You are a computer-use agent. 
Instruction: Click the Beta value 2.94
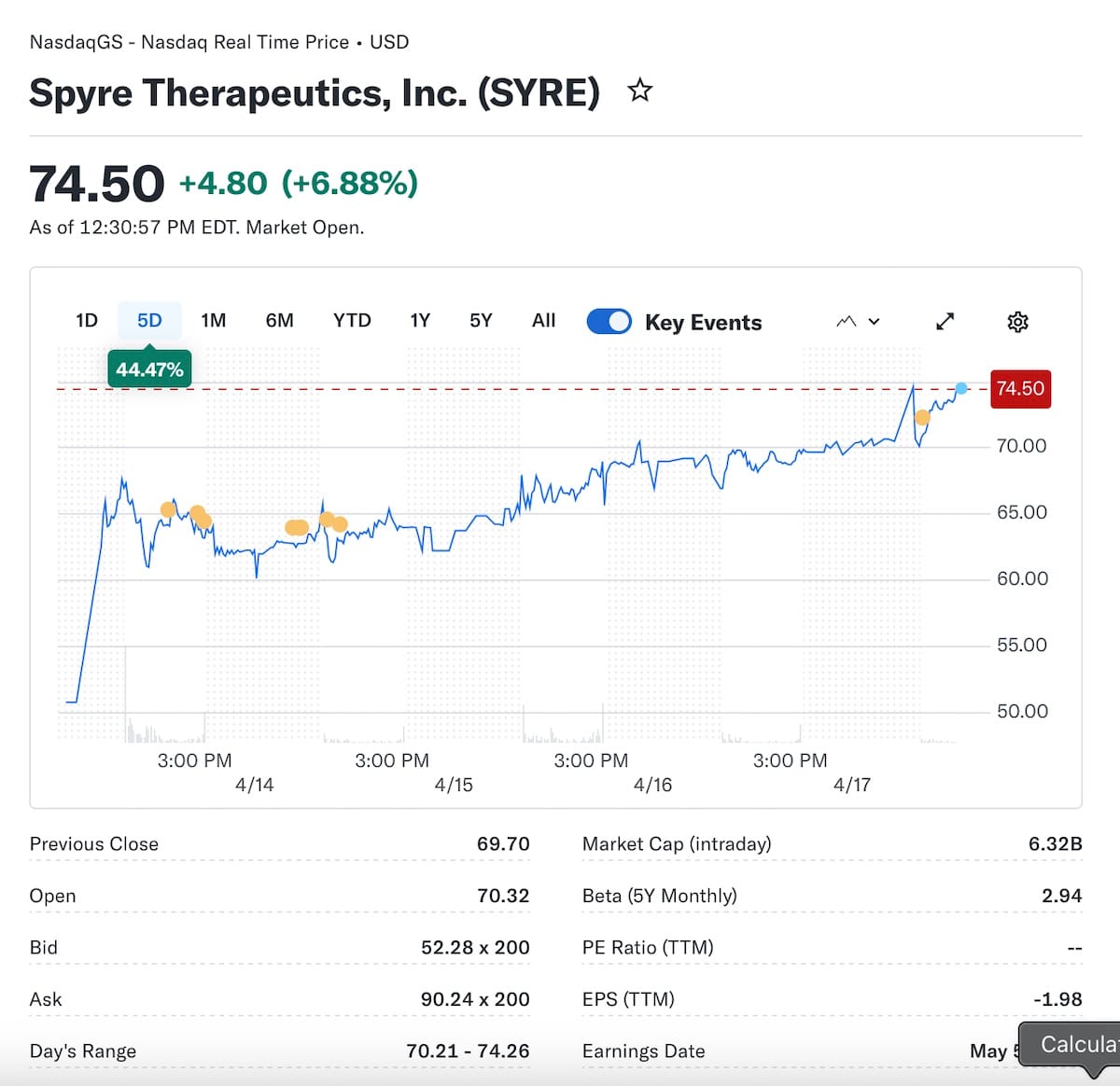click(x=1062, y=896)
